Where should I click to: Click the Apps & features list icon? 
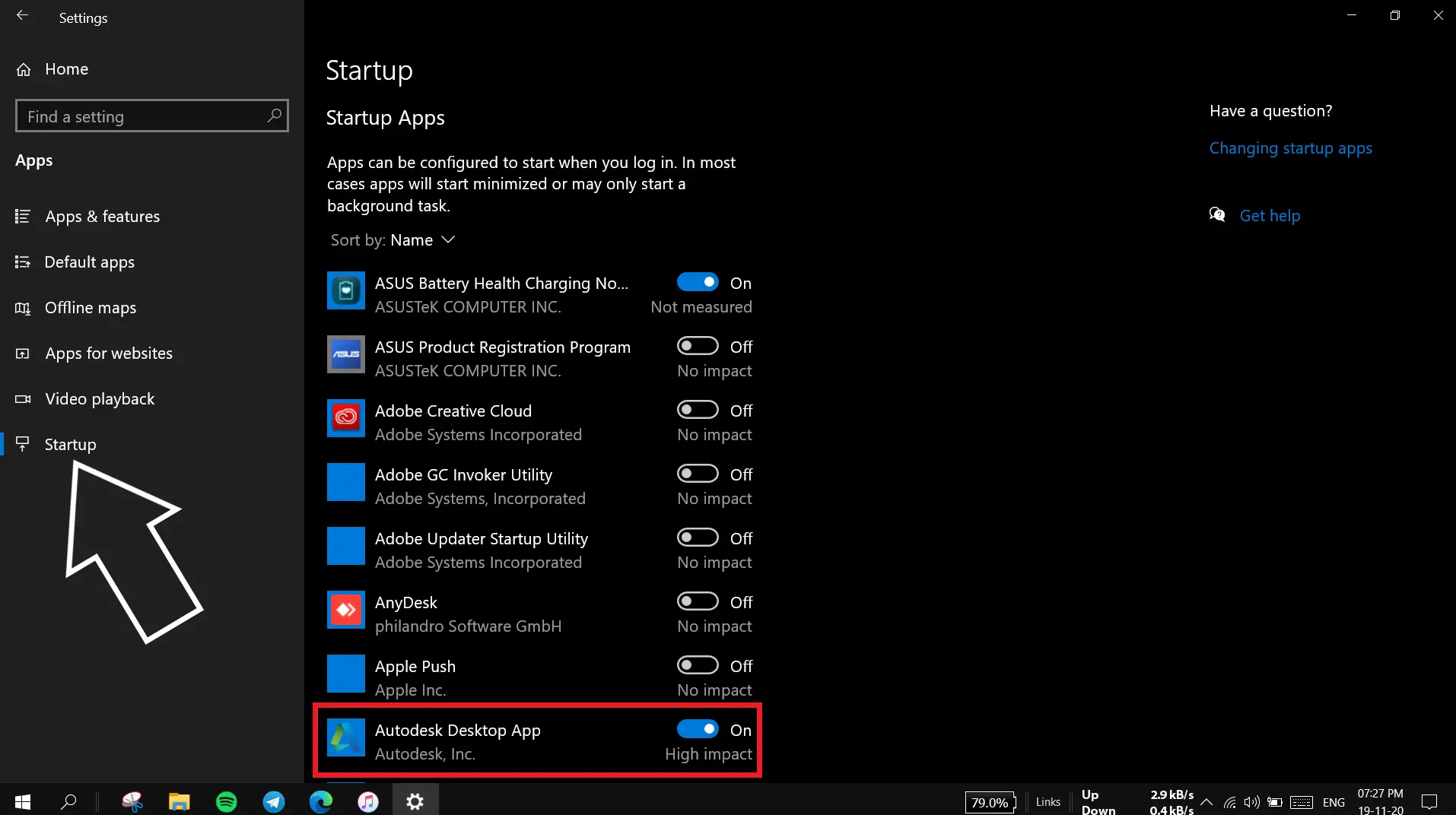tap(23, 217)
